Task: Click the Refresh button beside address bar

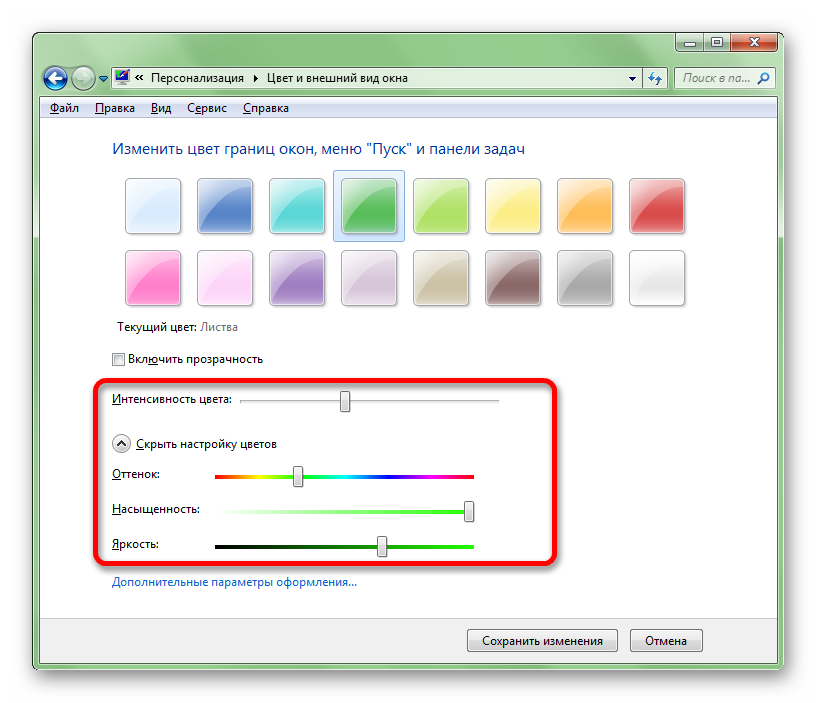Action: tap(655, 79)
